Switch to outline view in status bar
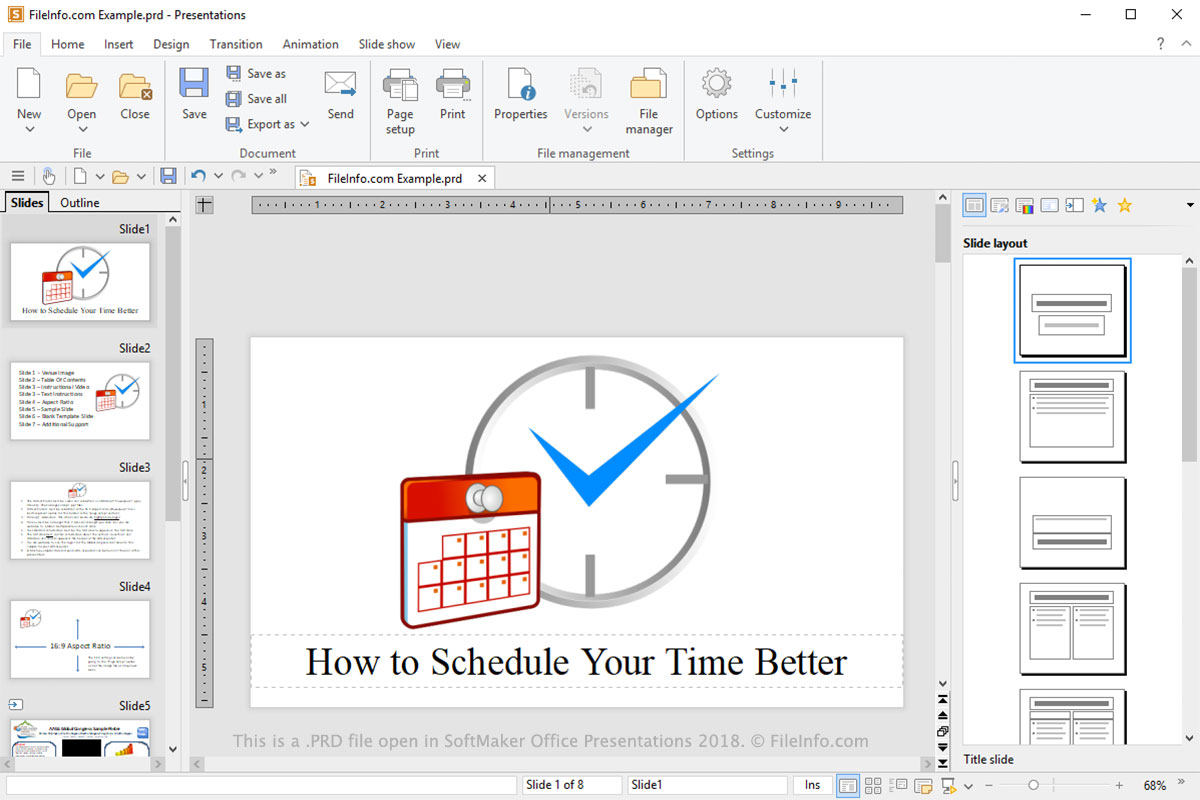This screenshot has width=1200, height=800. tap(898, 786)
